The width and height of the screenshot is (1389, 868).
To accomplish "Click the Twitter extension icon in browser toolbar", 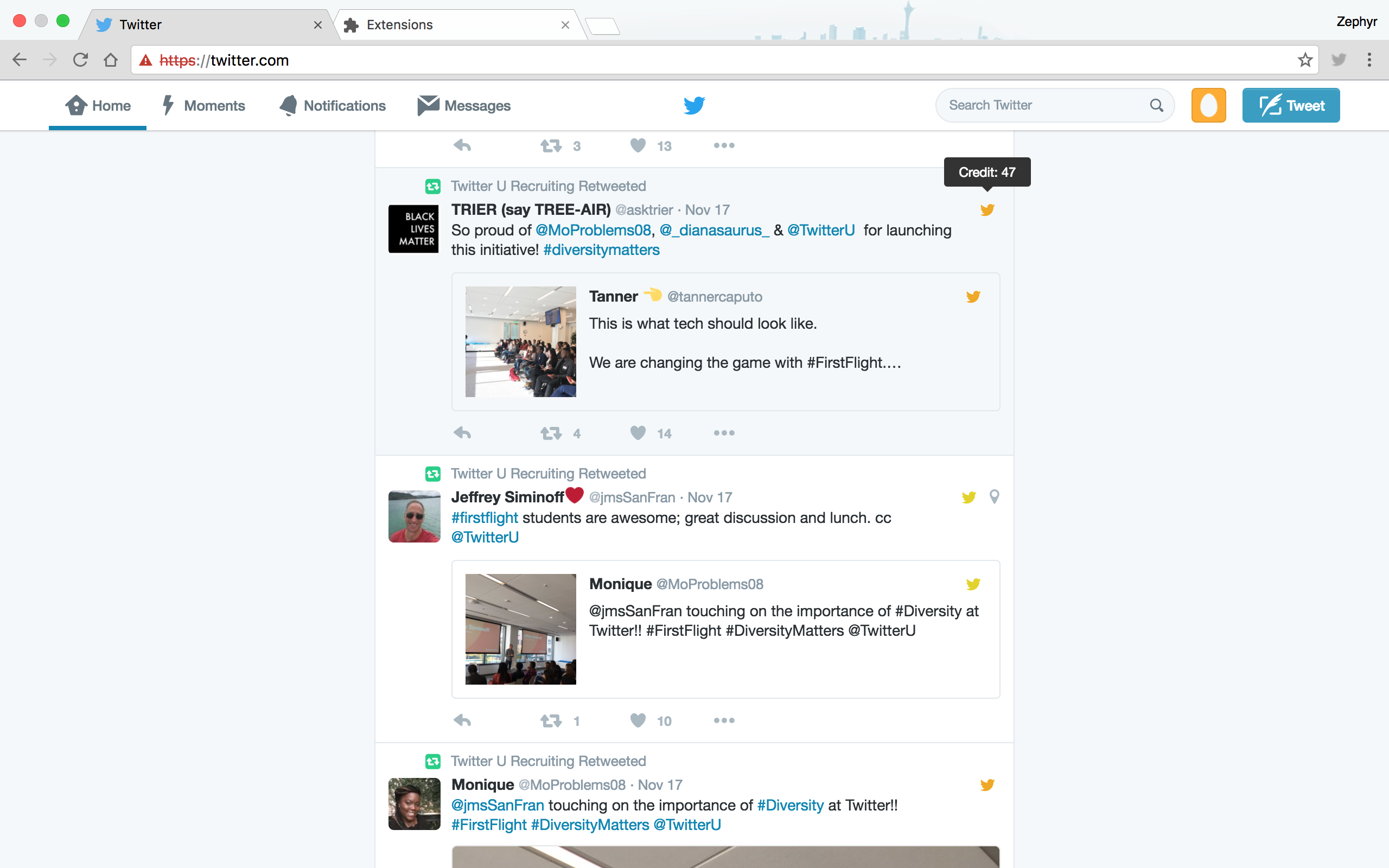I will [1339, 60].
